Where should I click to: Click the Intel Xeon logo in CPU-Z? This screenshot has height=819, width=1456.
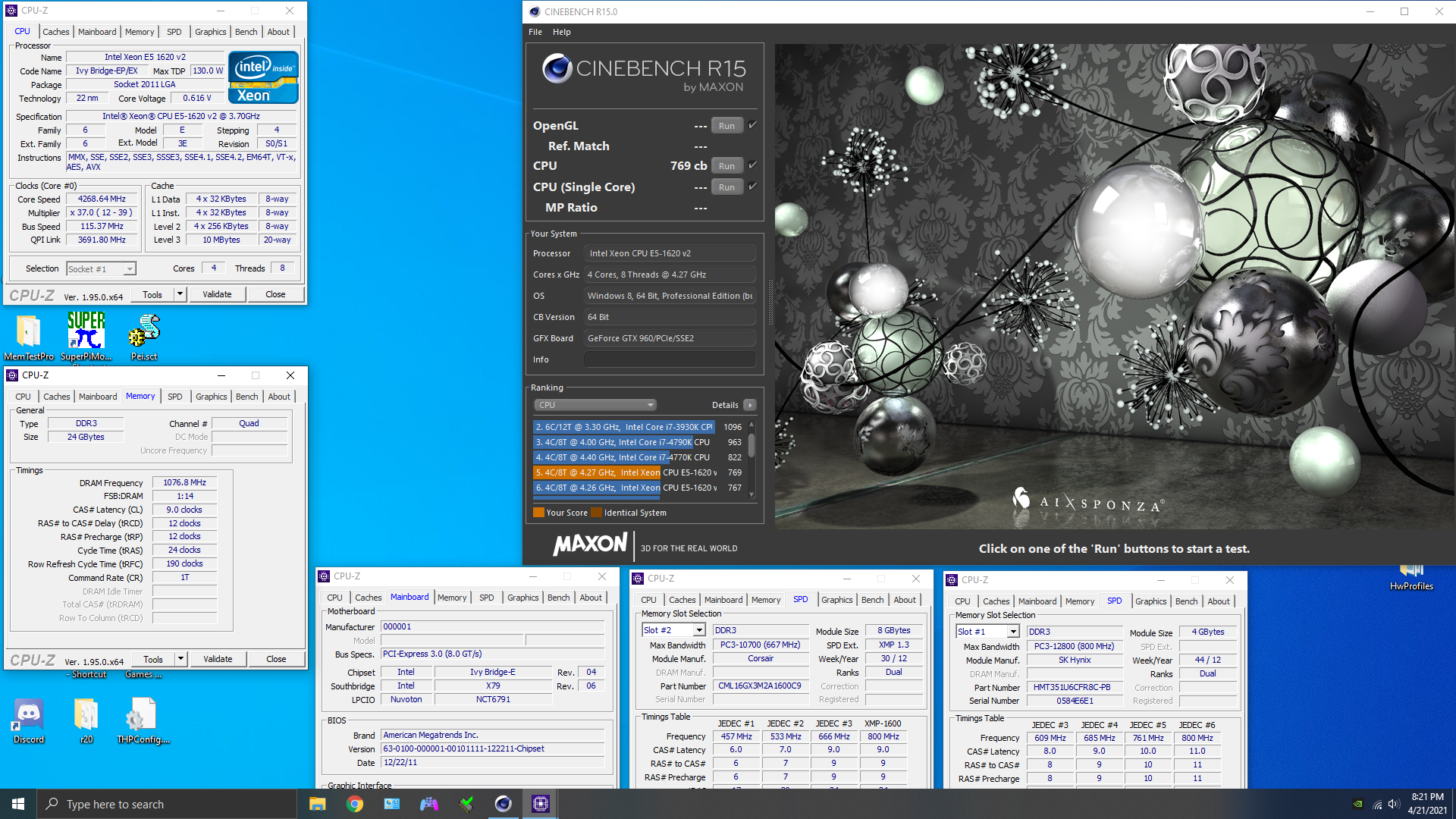coord(263,77)
